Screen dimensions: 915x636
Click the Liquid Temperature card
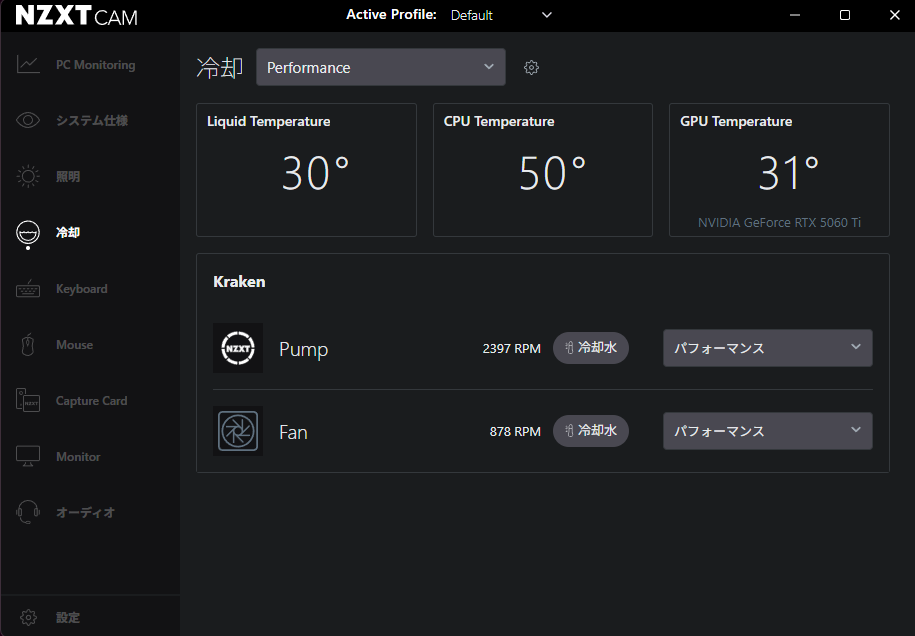[306, 170]
